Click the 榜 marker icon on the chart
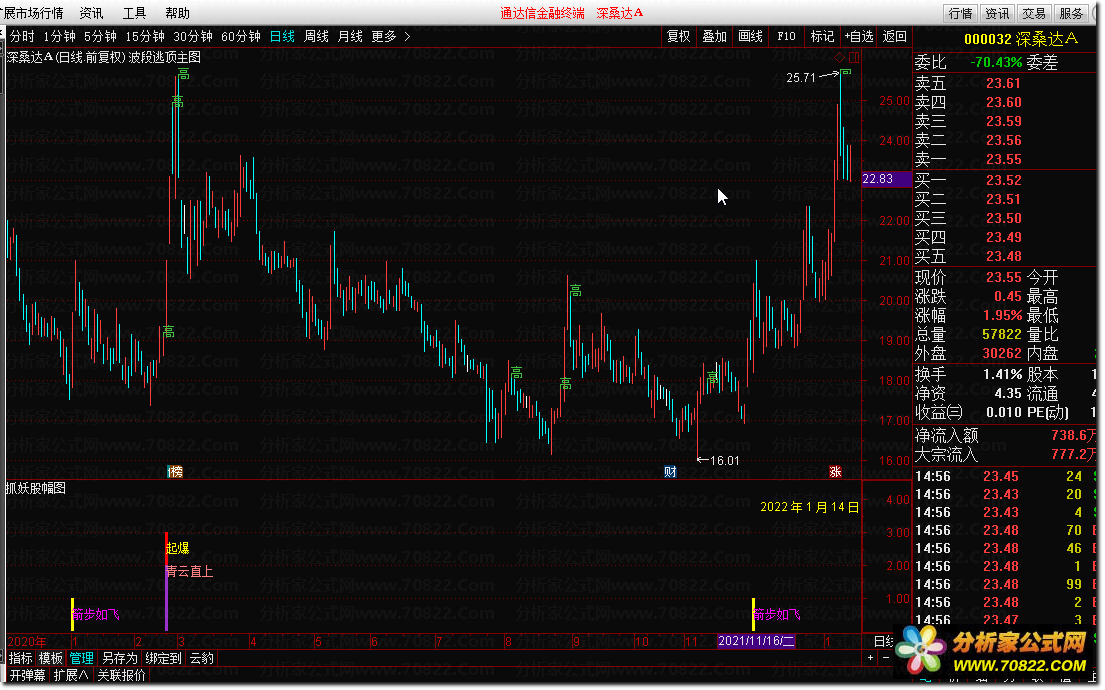1105x690 pixels. tap(175, 472)
